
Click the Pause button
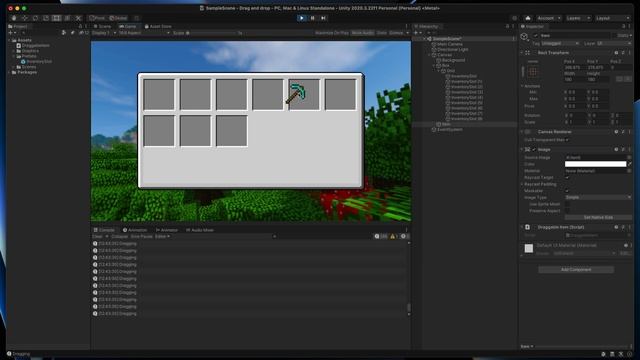pos(313,18)
